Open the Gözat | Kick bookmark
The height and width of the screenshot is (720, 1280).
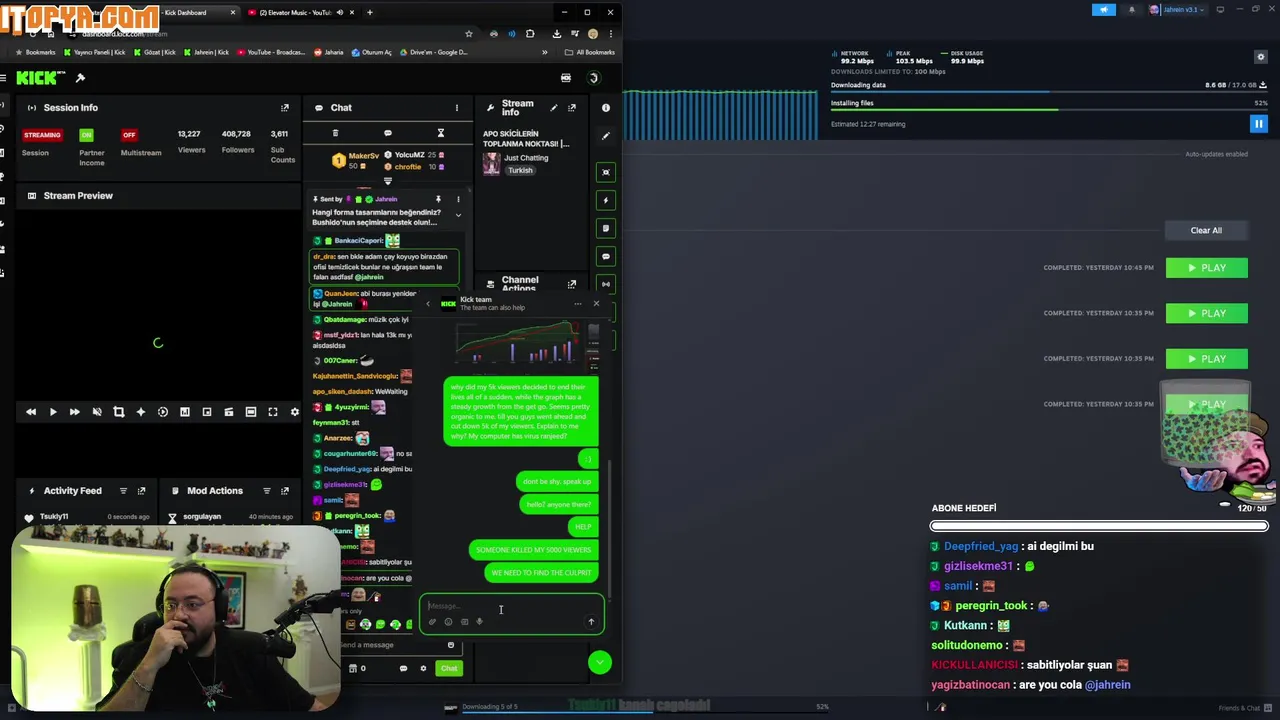coord(155,52)
